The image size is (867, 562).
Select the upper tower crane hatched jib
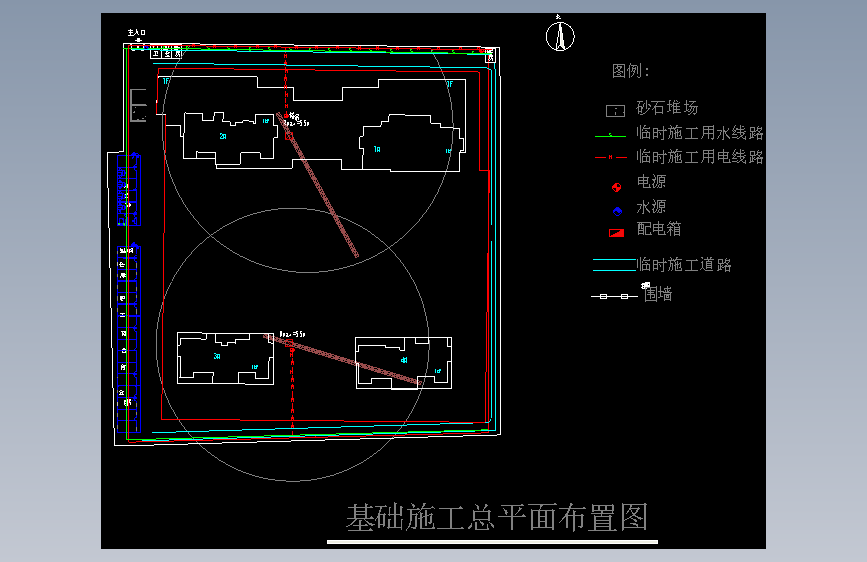[318, 185]
